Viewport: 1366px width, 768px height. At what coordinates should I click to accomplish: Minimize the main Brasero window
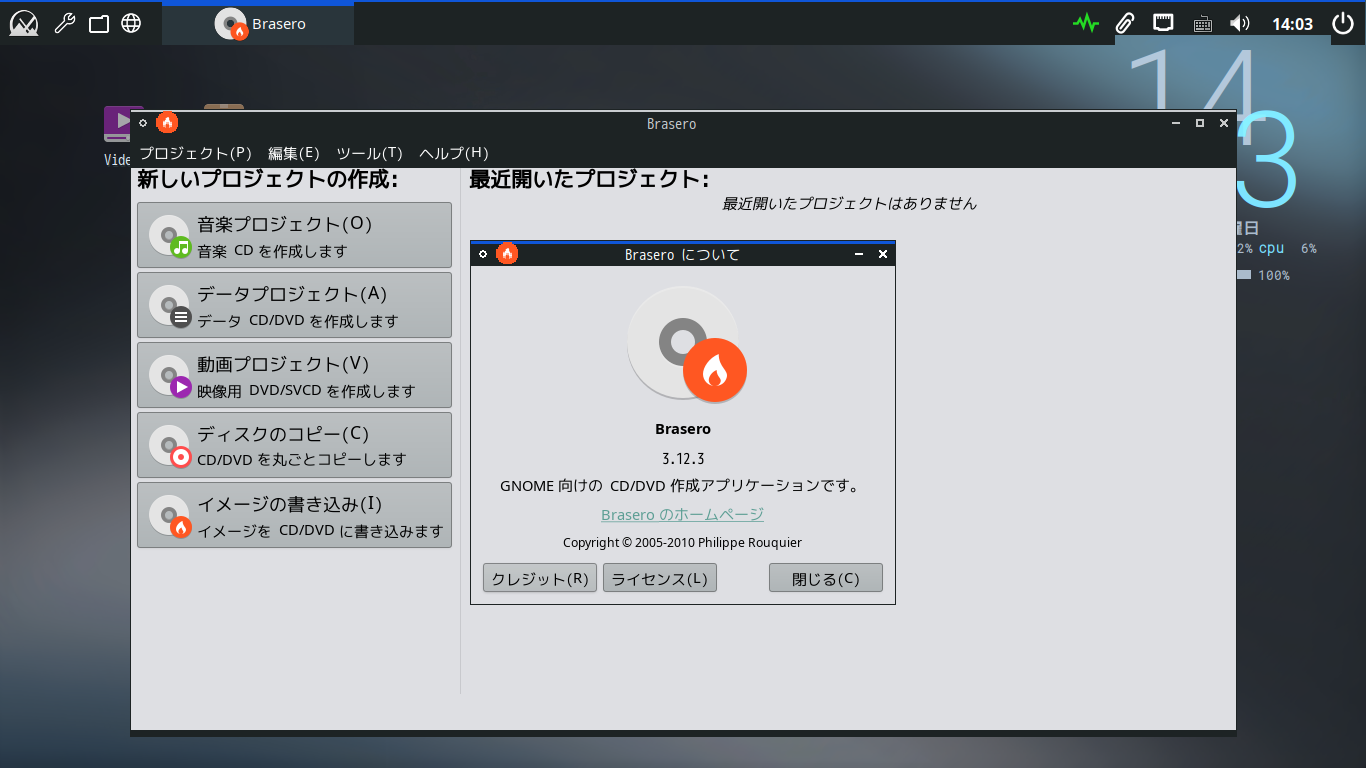pyautogui.click(x=1176, y=124)
